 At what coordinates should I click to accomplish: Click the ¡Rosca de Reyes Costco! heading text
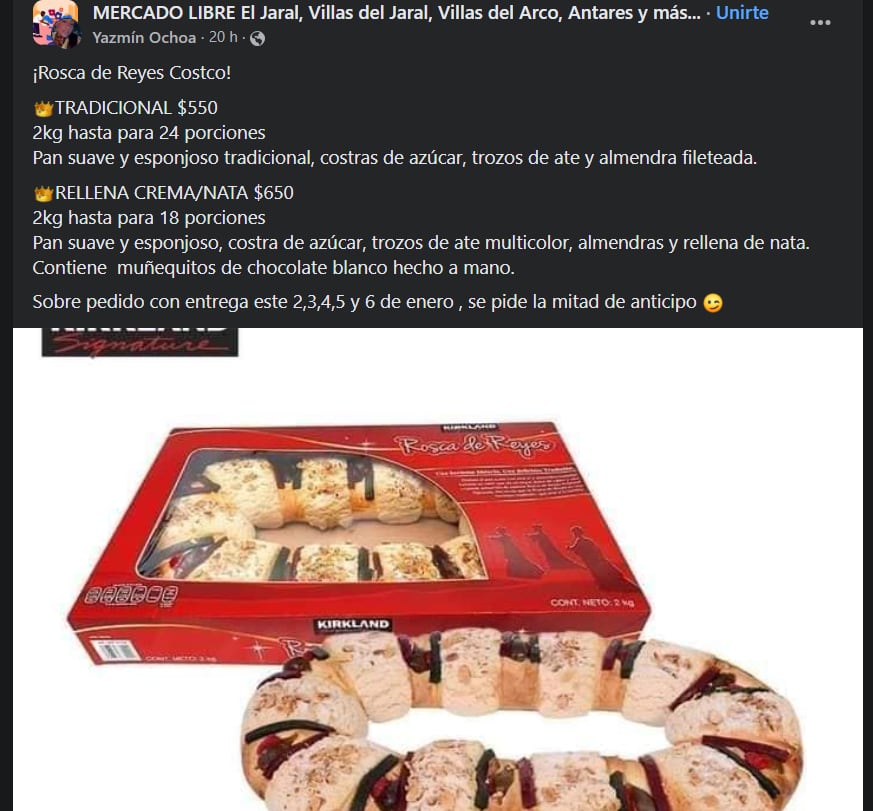tap(132, 73)
